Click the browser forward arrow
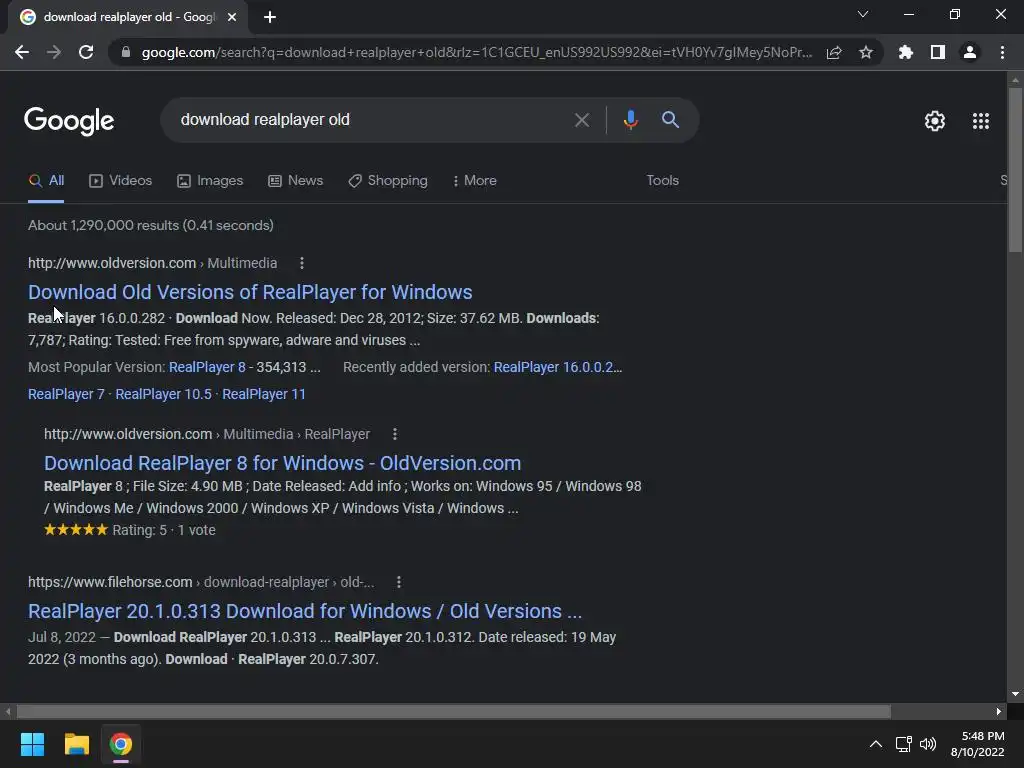This screenshot has height=768, width=1024. pyautogui.click(x=54, y=52)
